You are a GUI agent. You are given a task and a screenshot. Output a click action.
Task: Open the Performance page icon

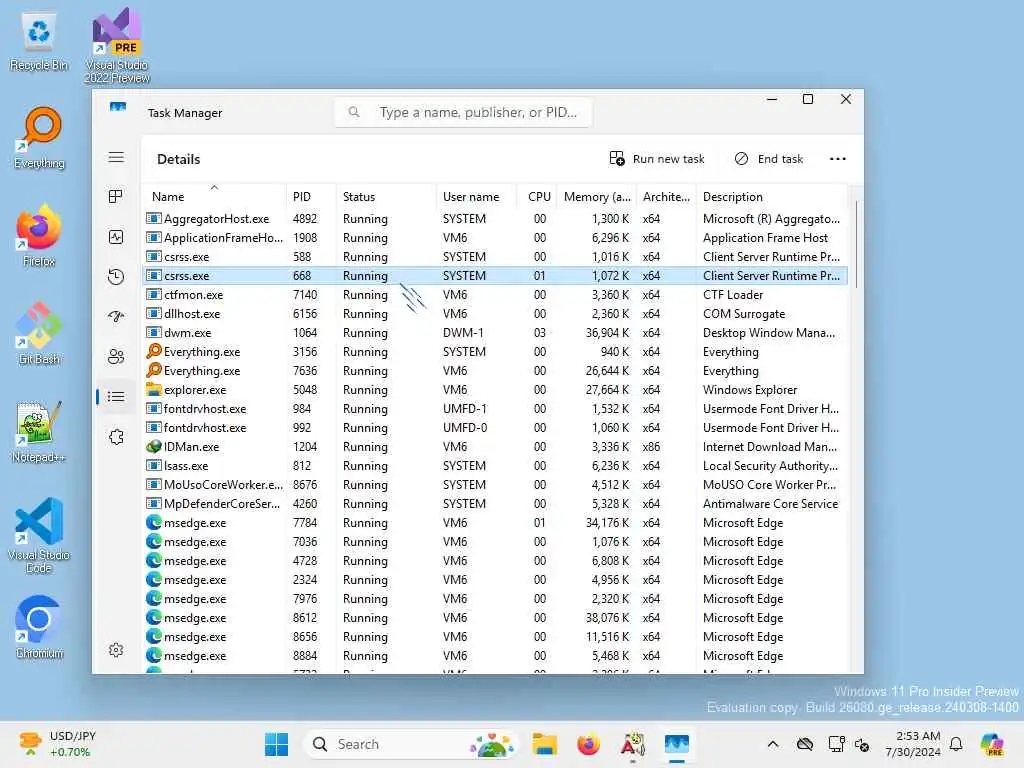pos(116,237)
